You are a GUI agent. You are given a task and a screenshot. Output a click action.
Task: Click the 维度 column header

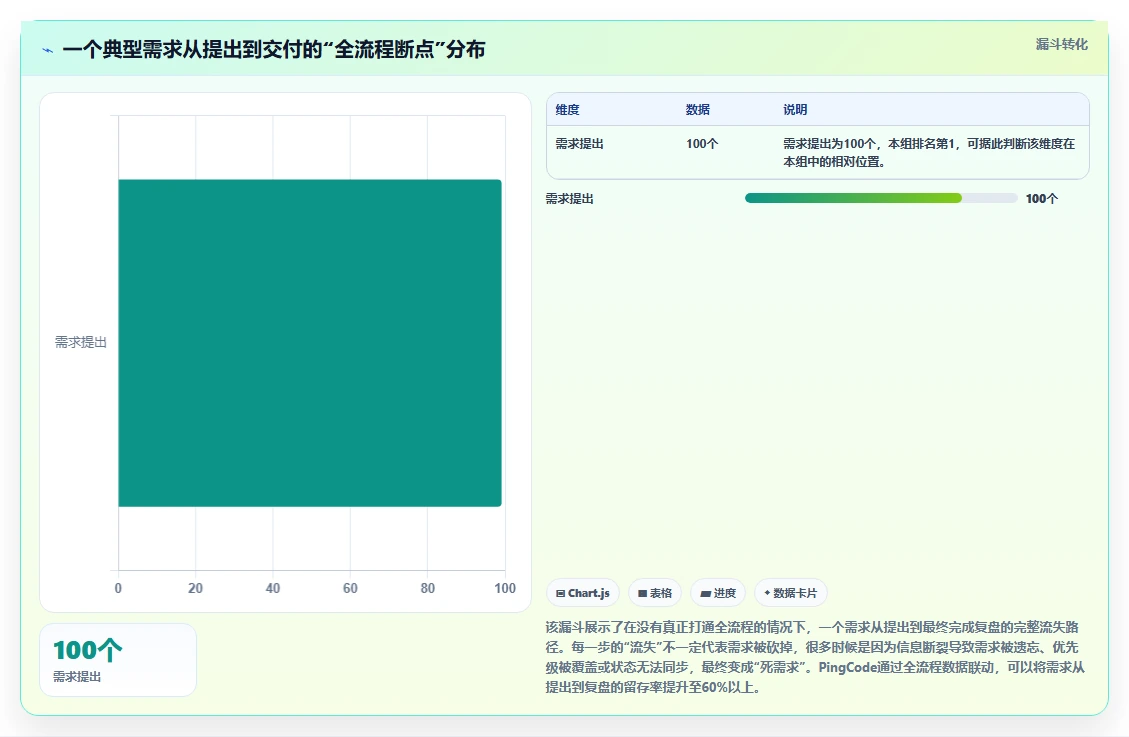567,109
